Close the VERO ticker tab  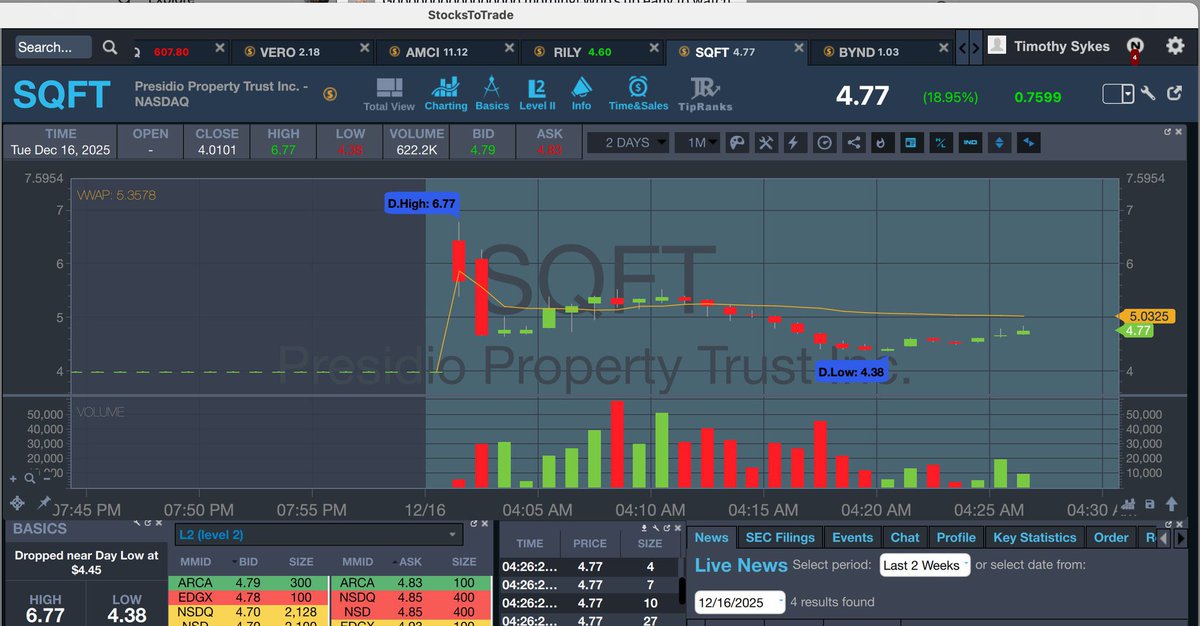tap(365, 49)
